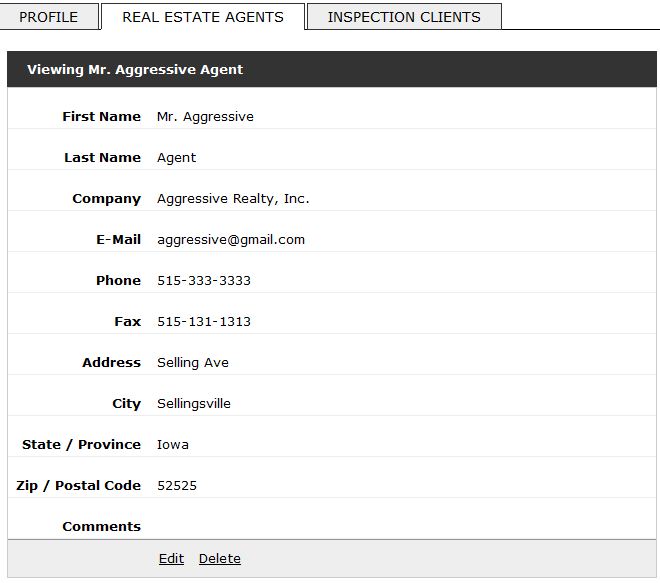Screen dimensions: 660x583
Task: Click the address value Selling Ave
Action: point(193,362)
